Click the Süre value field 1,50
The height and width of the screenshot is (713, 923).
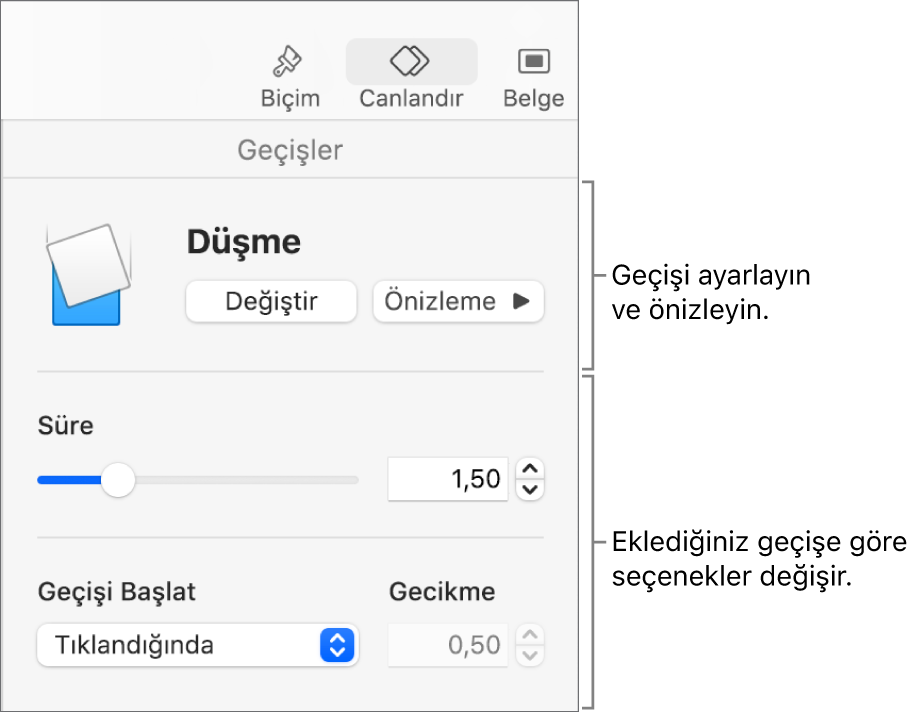[447, 479]
